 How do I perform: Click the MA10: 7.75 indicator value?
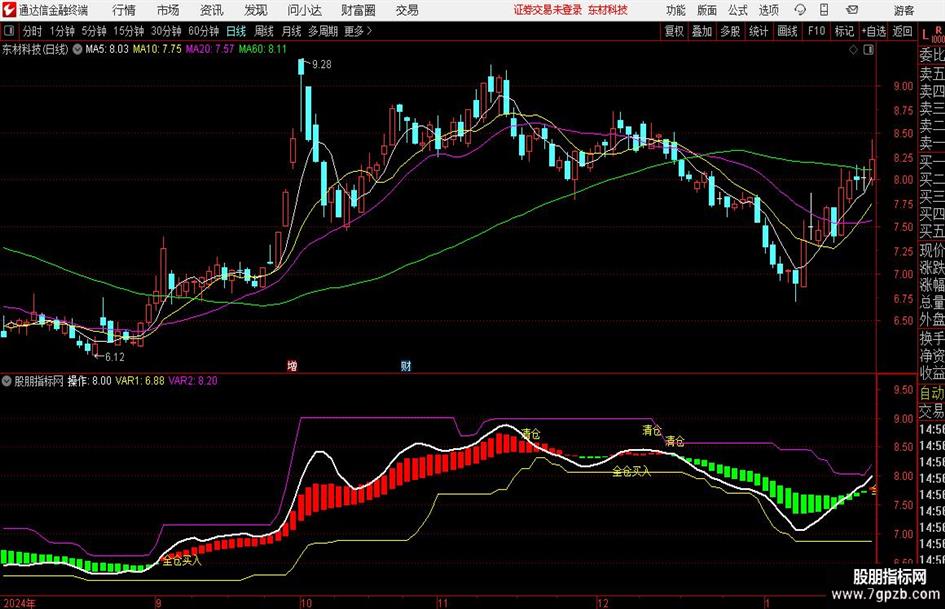[x=157, y=49]
